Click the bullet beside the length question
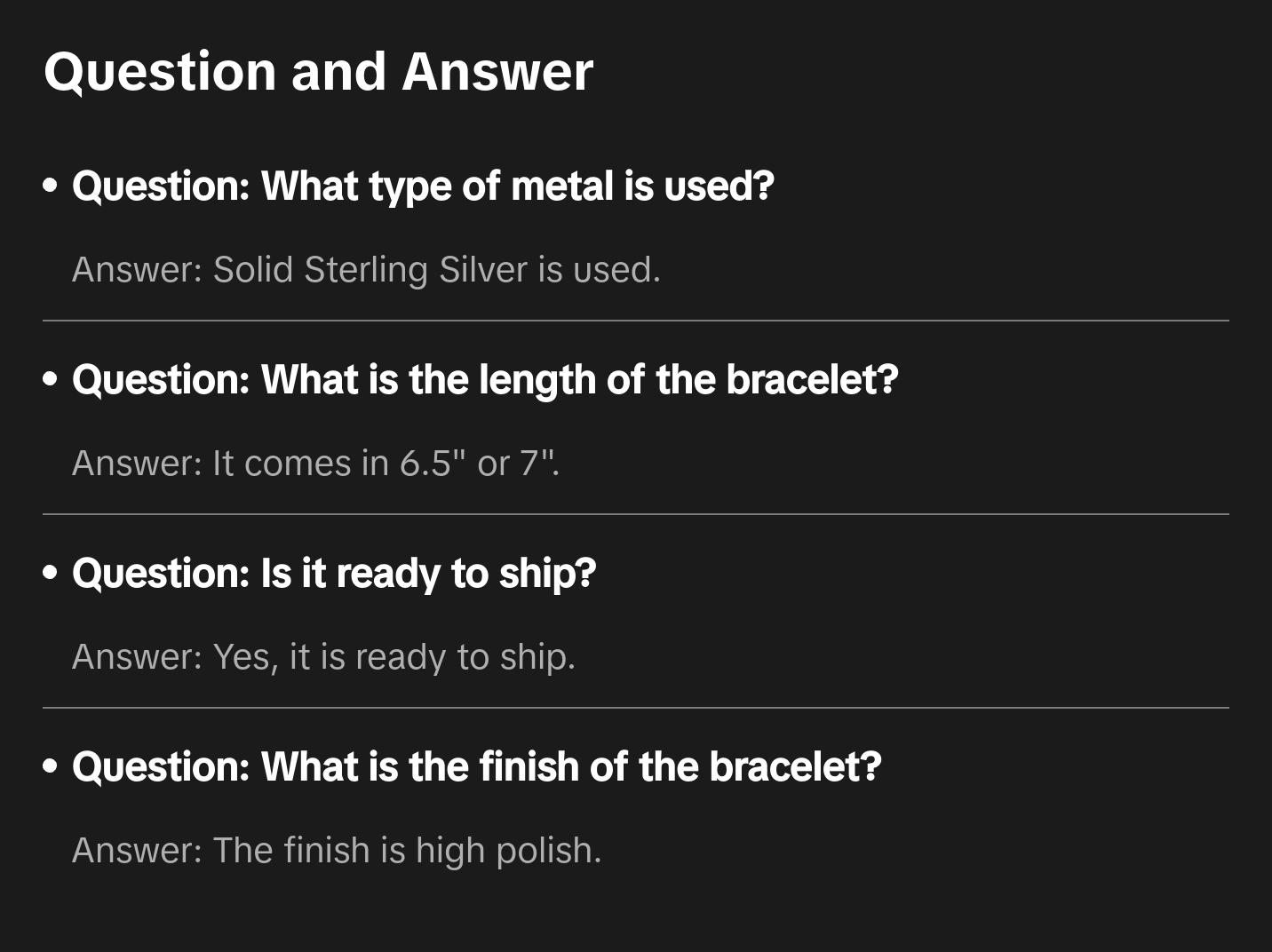Image resolution: width=1272 pixels, height=952 pixels. (x=51, y=380)
